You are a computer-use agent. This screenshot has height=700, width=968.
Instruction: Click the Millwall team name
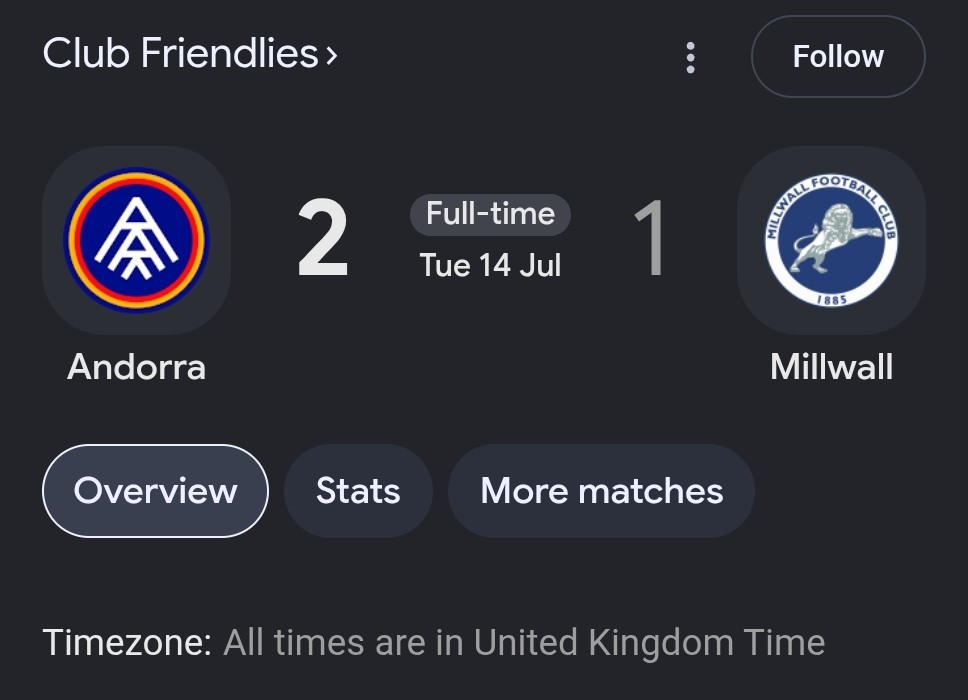tap(831, 367)
